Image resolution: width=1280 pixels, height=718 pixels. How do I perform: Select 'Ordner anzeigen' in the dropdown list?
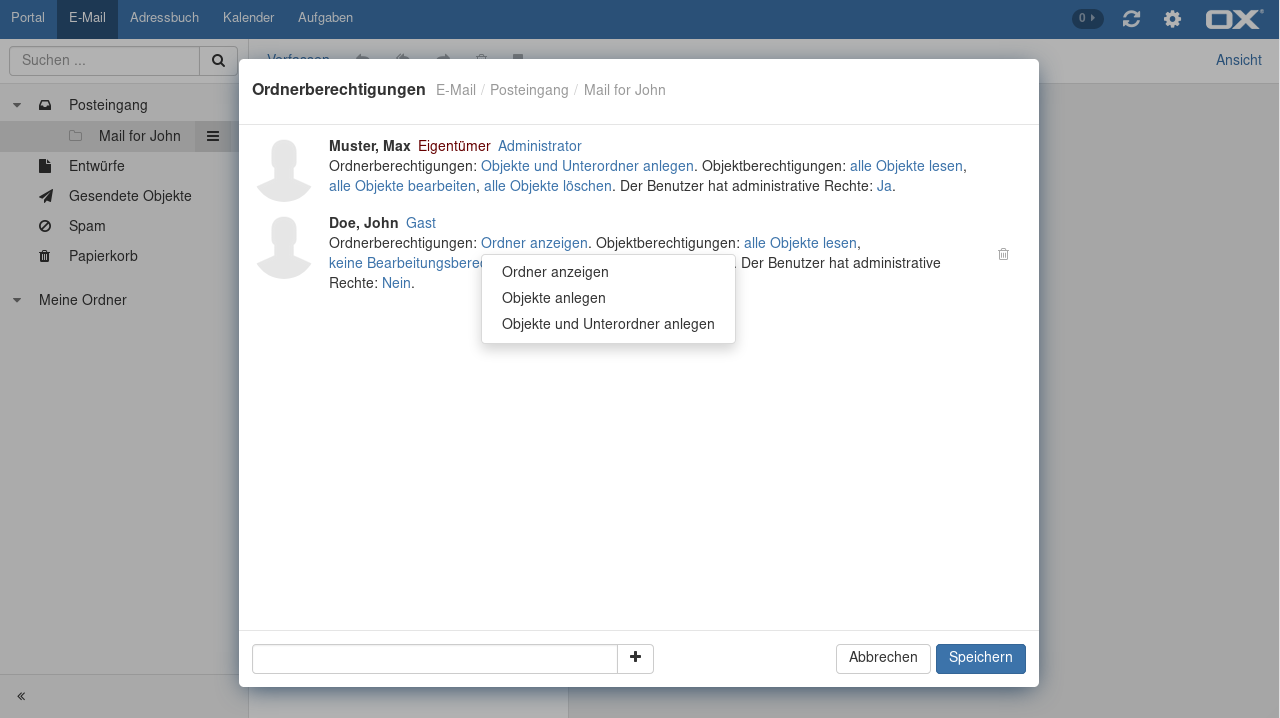(555, 272)
